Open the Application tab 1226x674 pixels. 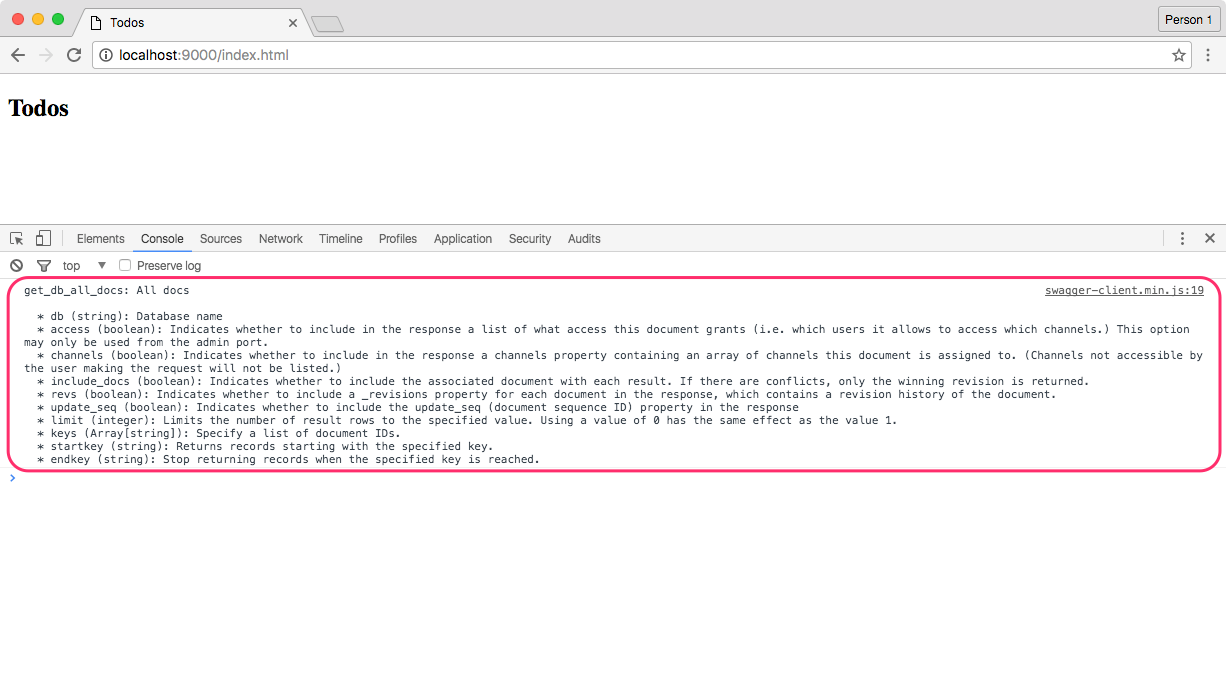(x=462, y=239)
